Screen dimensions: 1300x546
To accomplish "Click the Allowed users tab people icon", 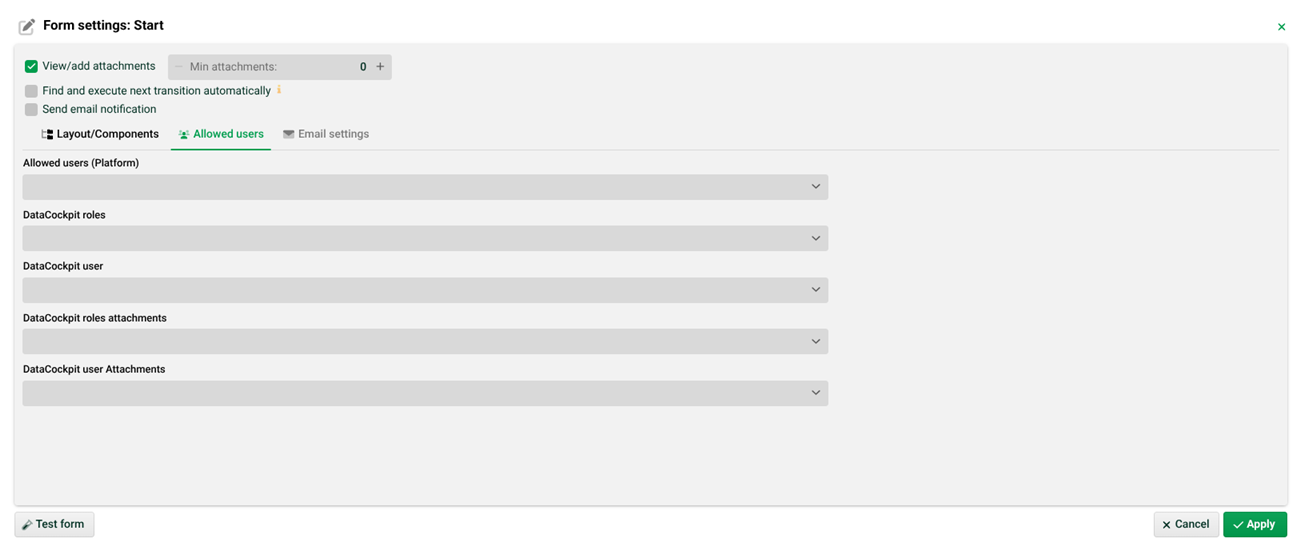I will click(184, 134).
